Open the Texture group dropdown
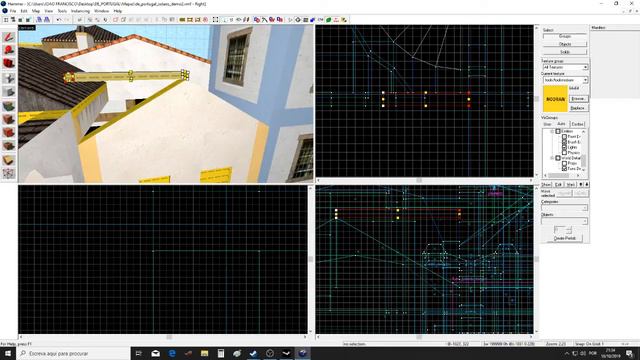Viewport: 640px width, 360px height. pos(565,67)
